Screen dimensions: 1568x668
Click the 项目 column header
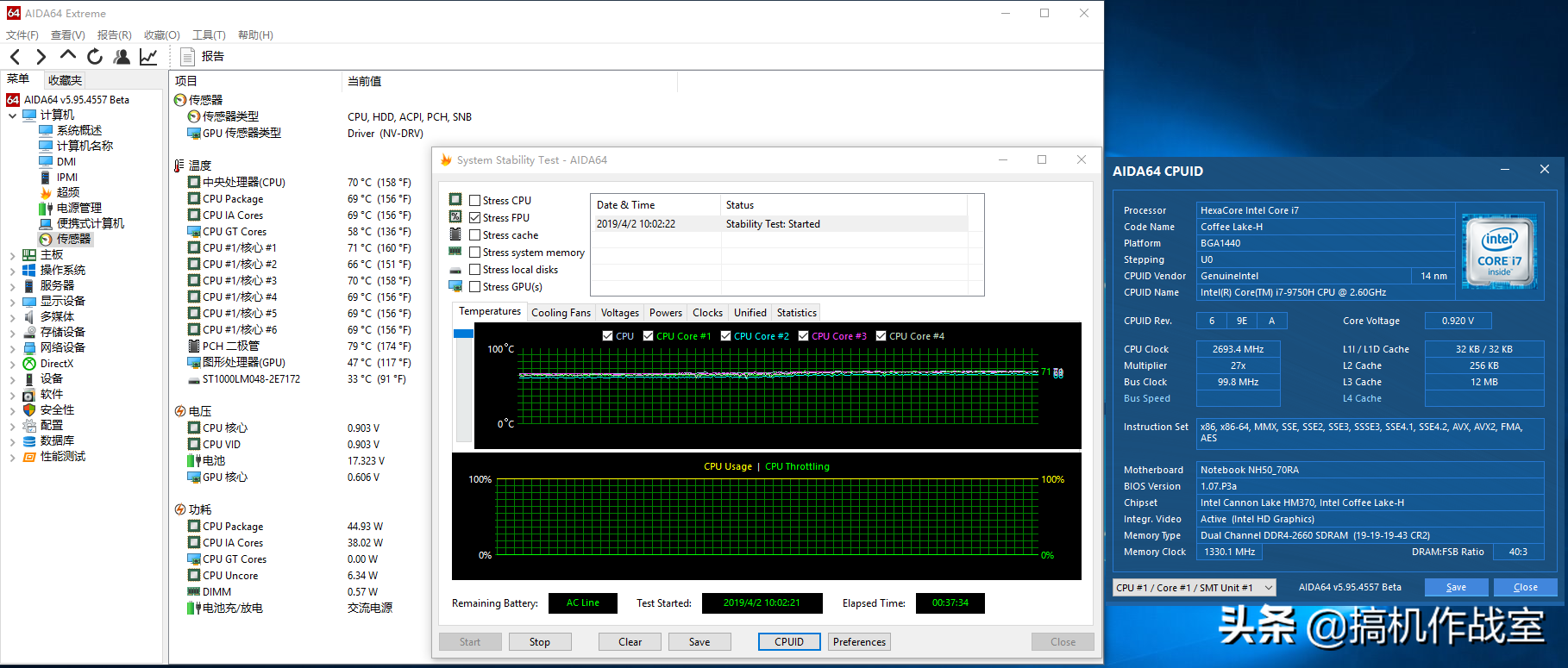point(256,81)
